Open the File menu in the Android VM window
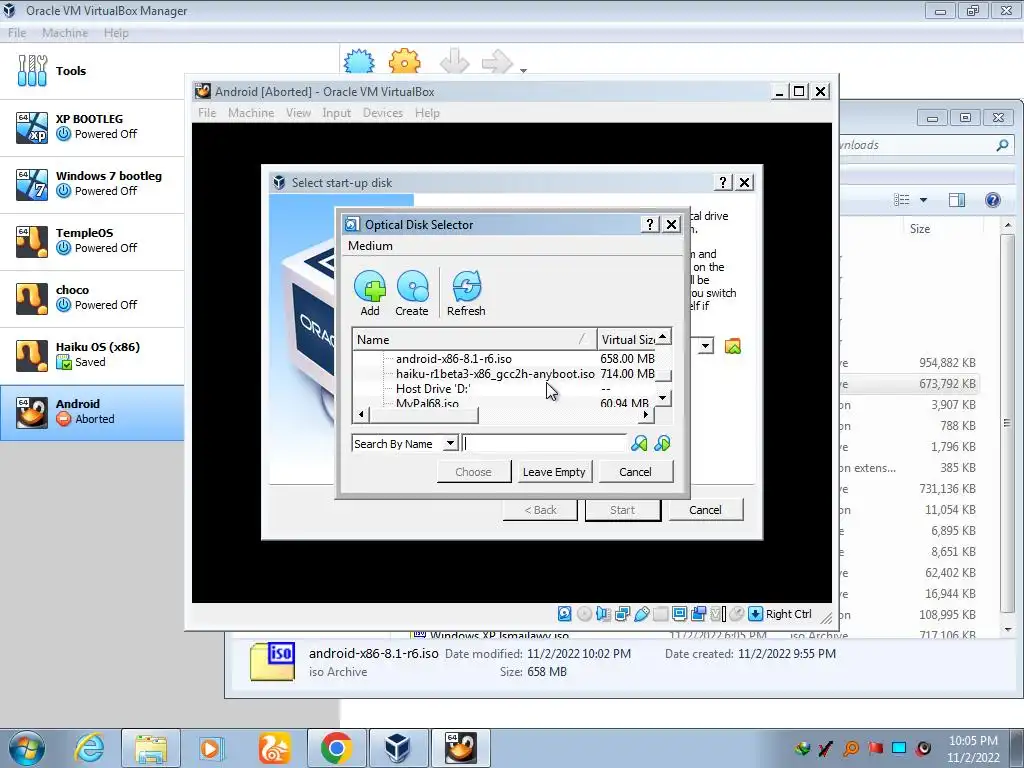1024x768 pixels. pos(207,113)
